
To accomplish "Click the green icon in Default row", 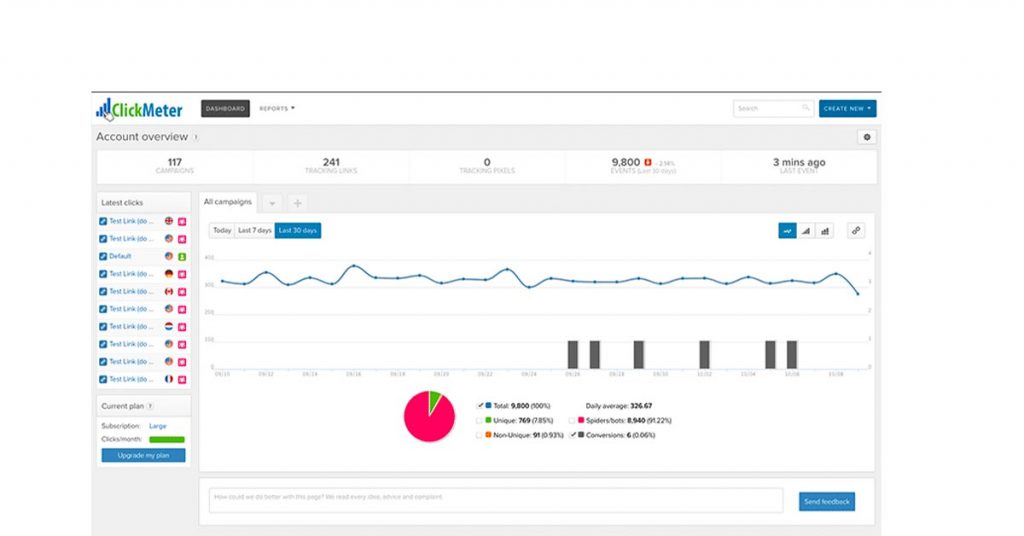I will [x=182, y=257].
